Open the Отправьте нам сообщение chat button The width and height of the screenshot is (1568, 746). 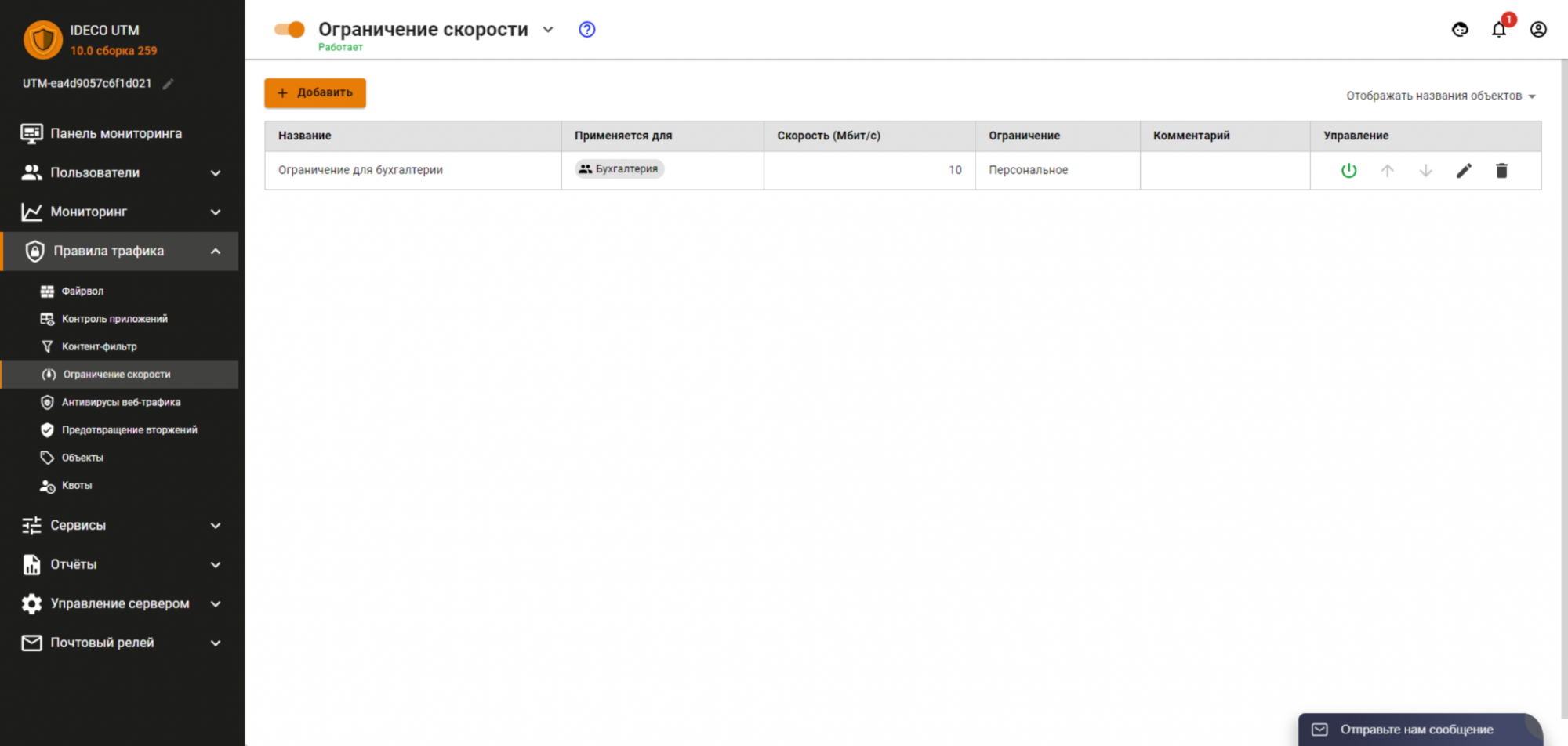(x=1416, y=730)
